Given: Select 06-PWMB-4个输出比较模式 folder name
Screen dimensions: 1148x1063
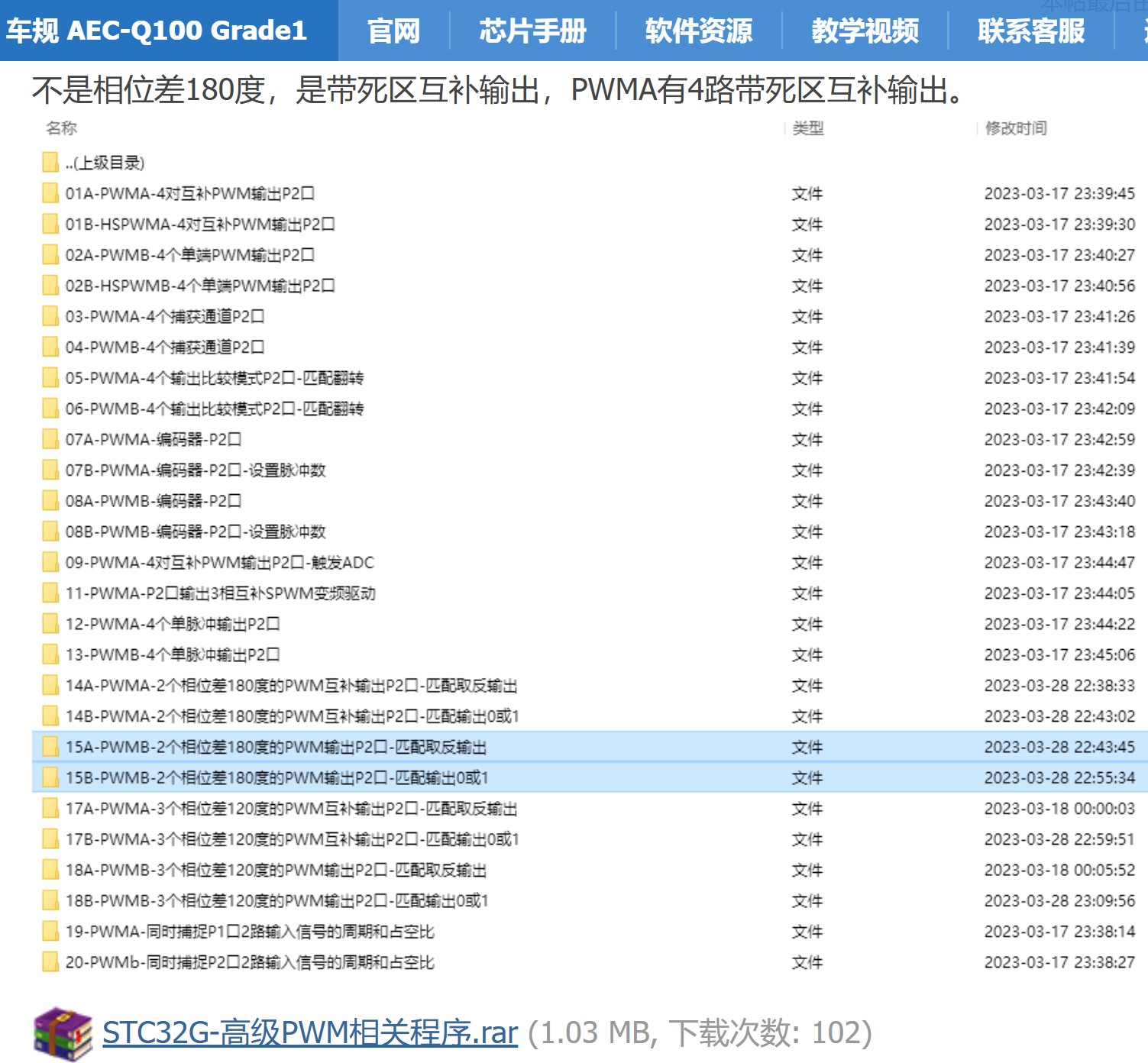Looking at the screenshot, I should pyautogui.click(x=215, y=409).
